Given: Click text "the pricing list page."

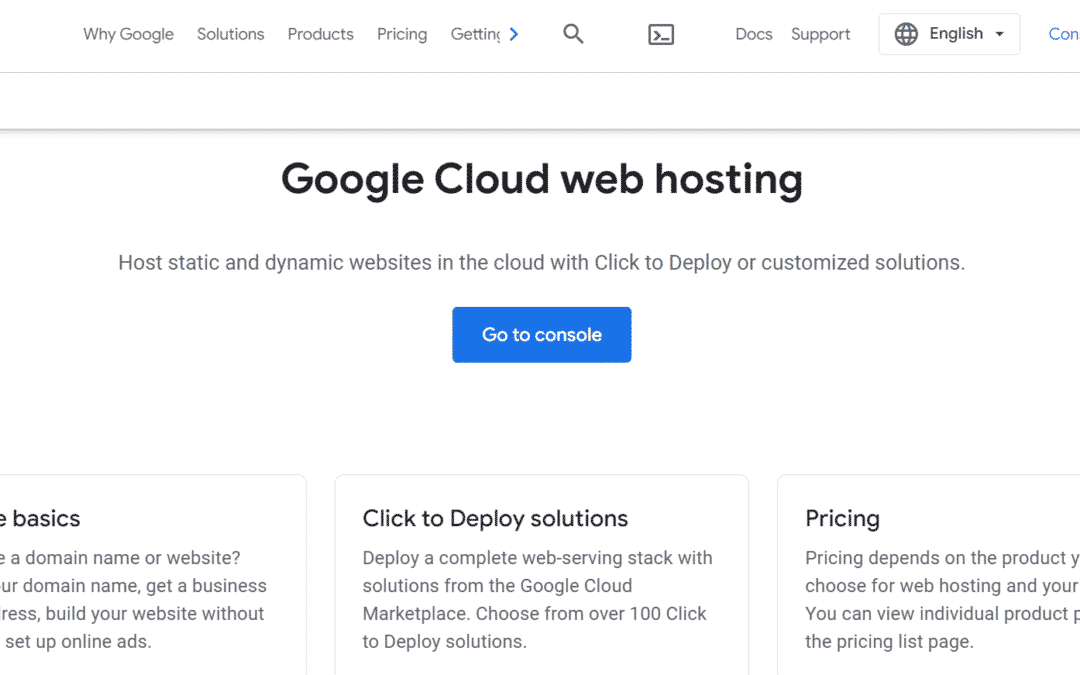Looking at the screenshot, I should pos(889,642).
